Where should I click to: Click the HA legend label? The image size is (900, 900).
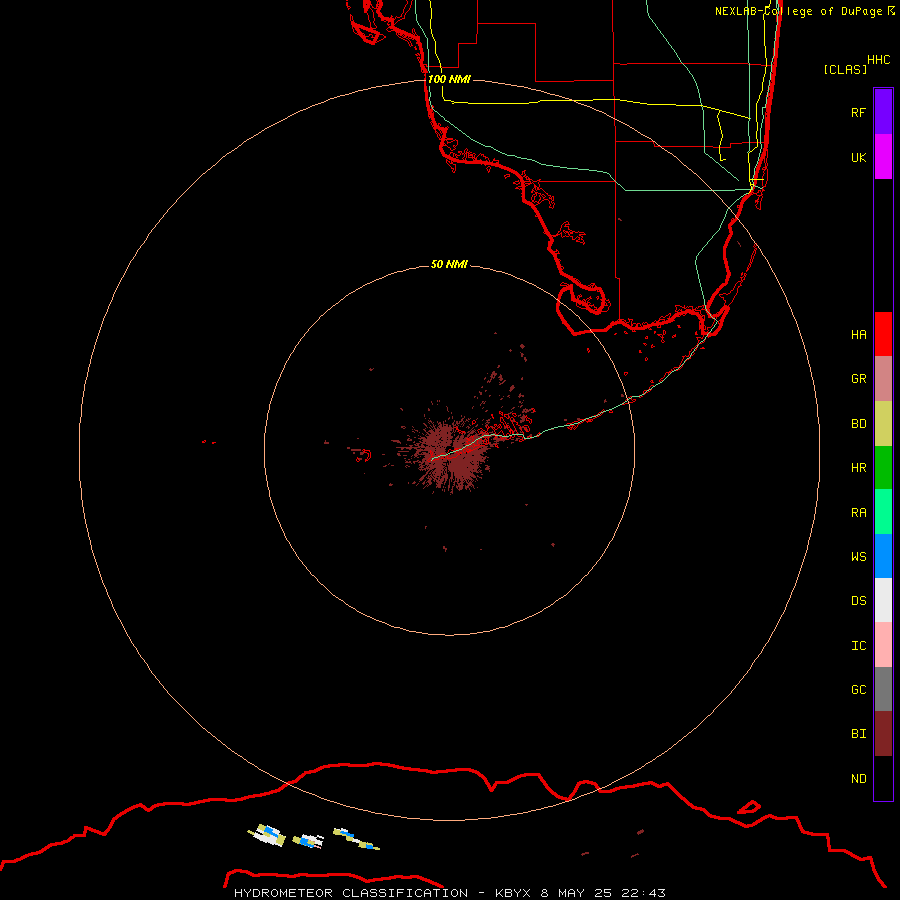click(x=858, y=334)
